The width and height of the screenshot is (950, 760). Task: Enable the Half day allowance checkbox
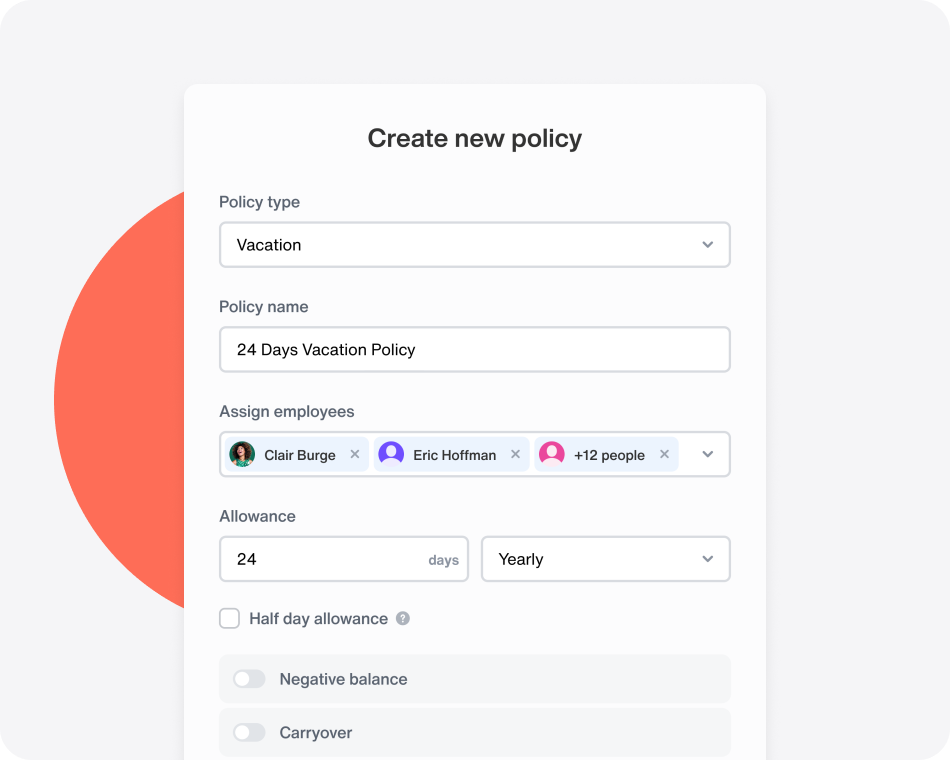[229, 618]
